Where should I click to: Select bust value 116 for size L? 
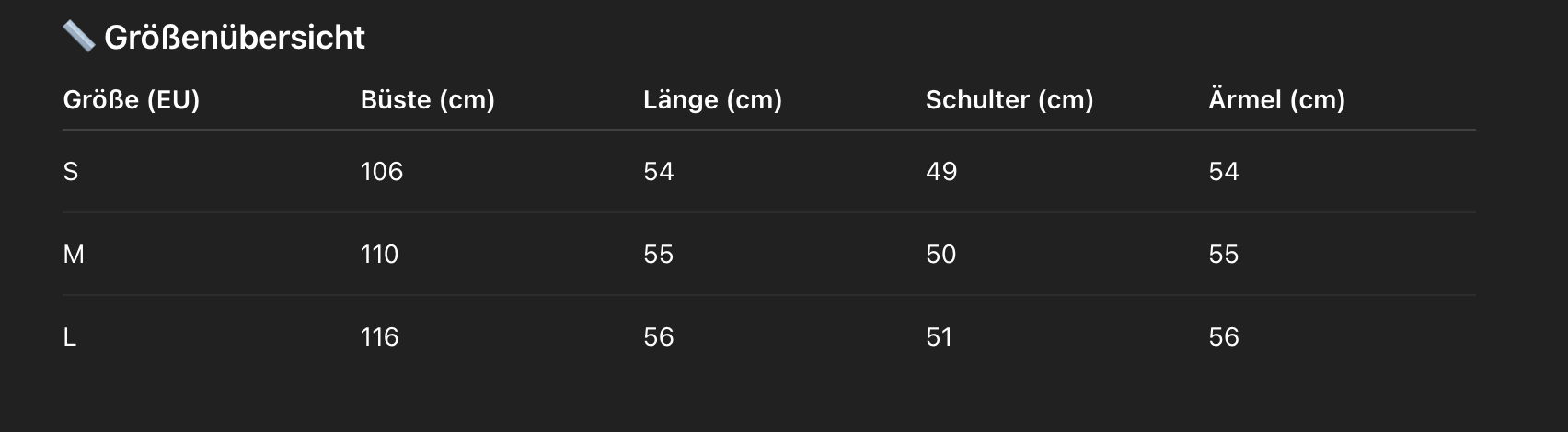coord(379,337)
